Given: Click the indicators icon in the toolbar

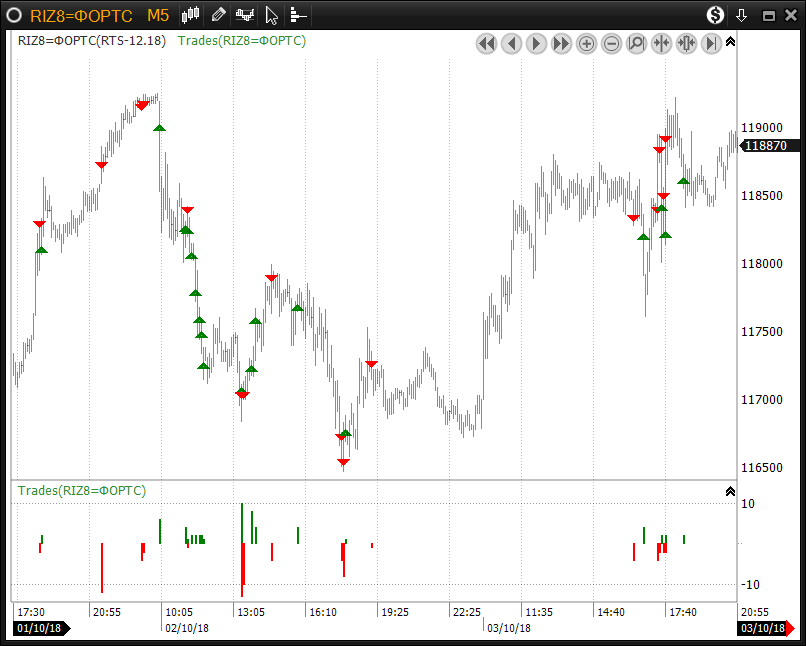Looking at the screenshot, I should click(x=245, y=15).
